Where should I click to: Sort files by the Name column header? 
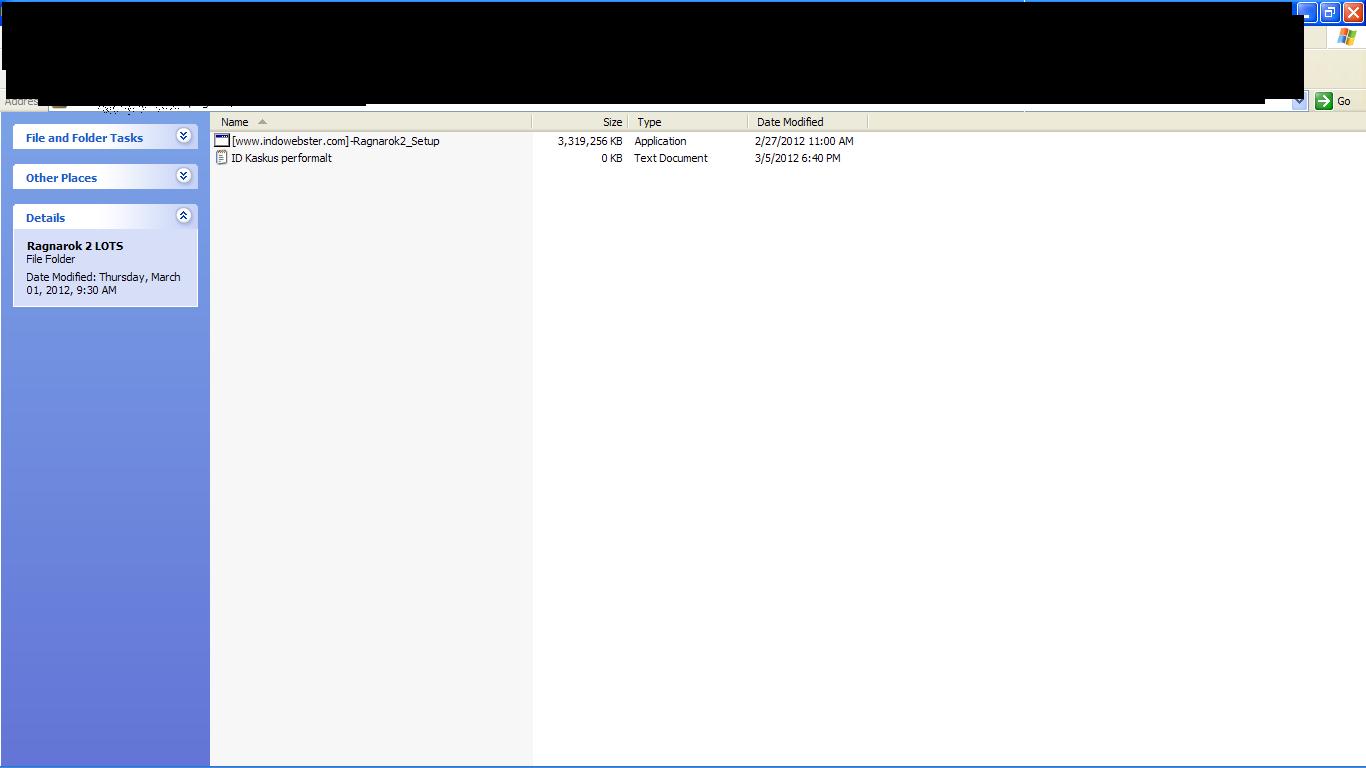[x=371, y=122]
